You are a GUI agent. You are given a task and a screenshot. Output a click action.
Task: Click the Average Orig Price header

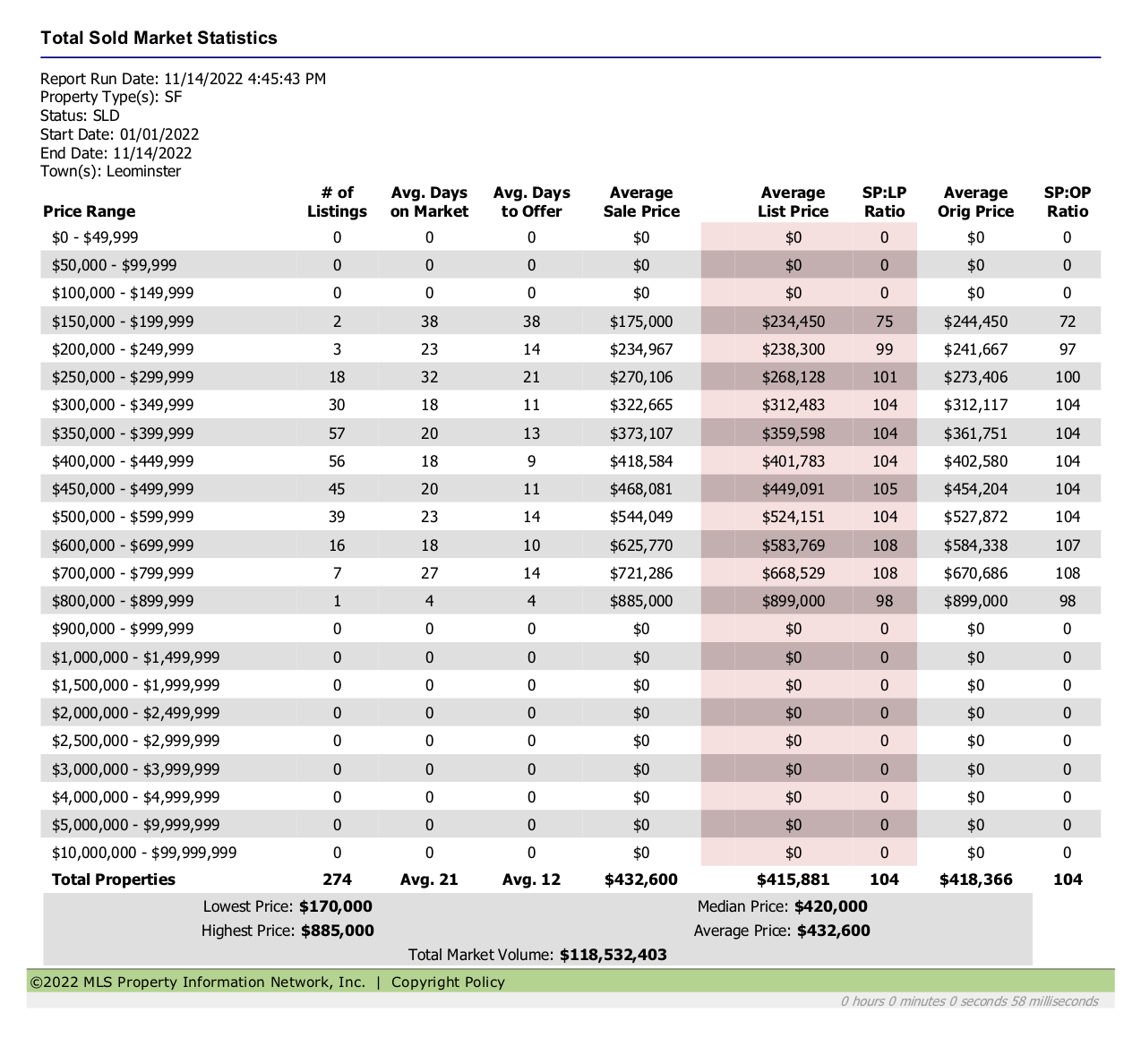[x=975, y=202]
